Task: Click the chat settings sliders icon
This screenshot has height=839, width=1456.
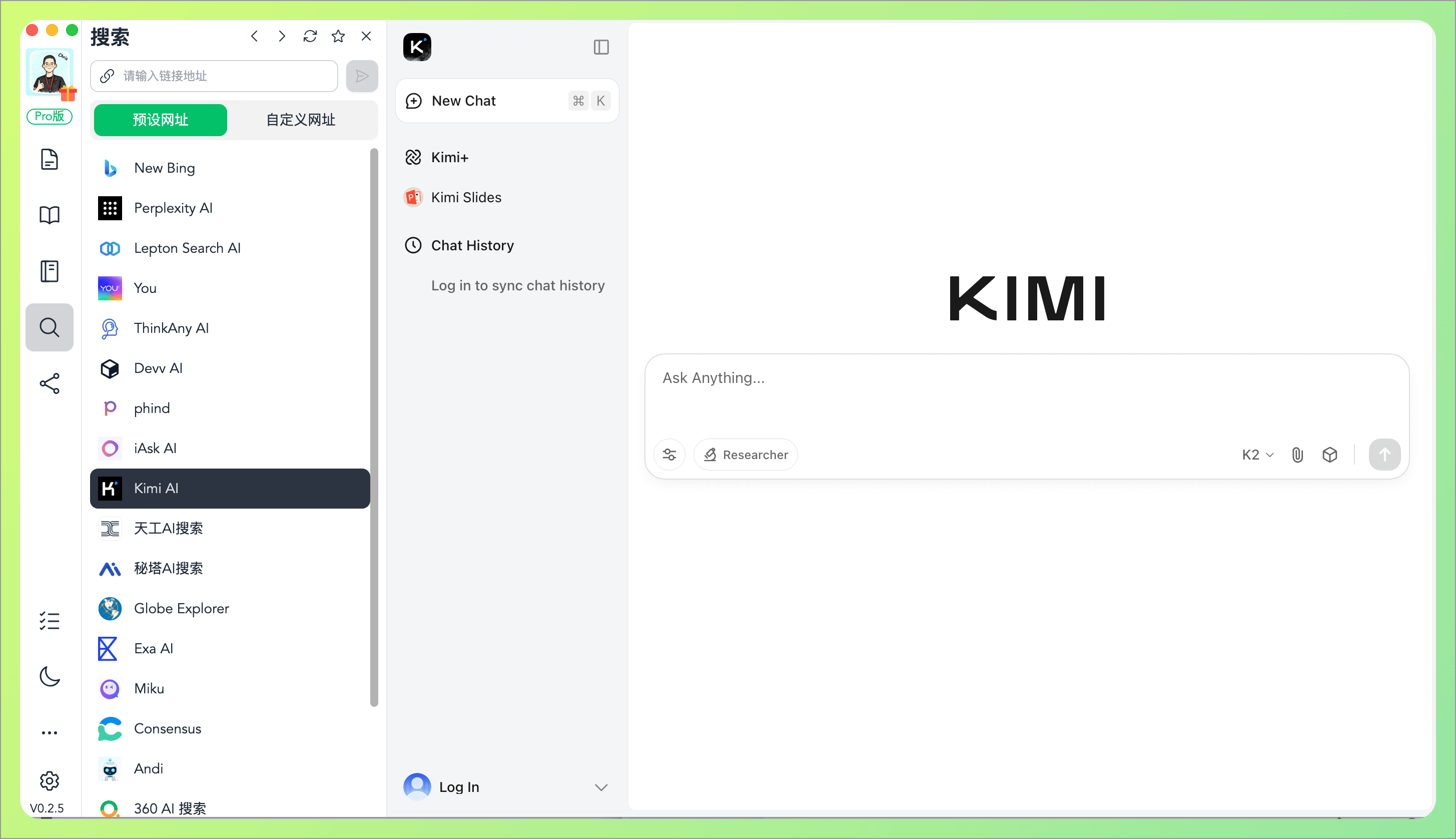Action: [669, 455]
